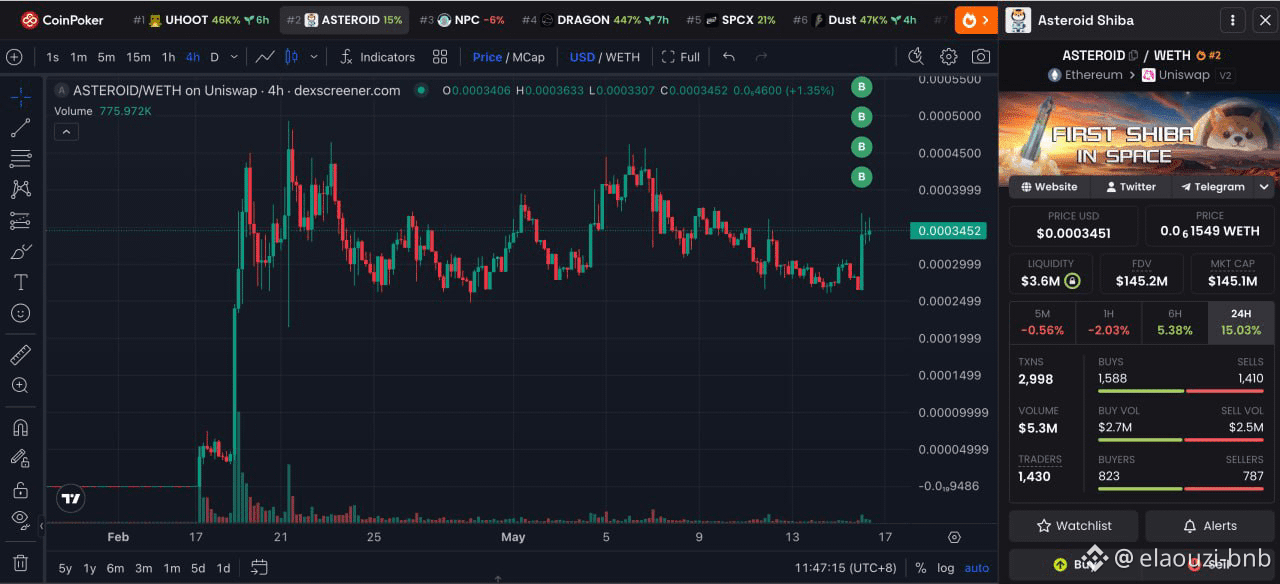1280x584 pixels.
Task: Select the trend line drawing tool
Action: [x=20, y=127]
